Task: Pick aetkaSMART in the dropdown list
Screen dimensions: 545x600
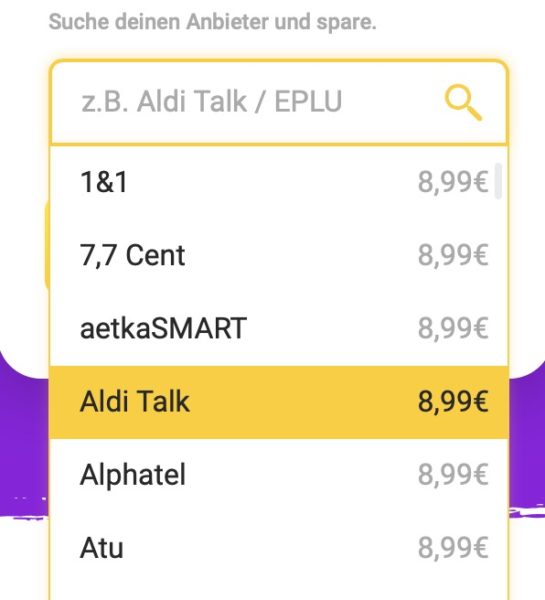Action: pos(279,328)
